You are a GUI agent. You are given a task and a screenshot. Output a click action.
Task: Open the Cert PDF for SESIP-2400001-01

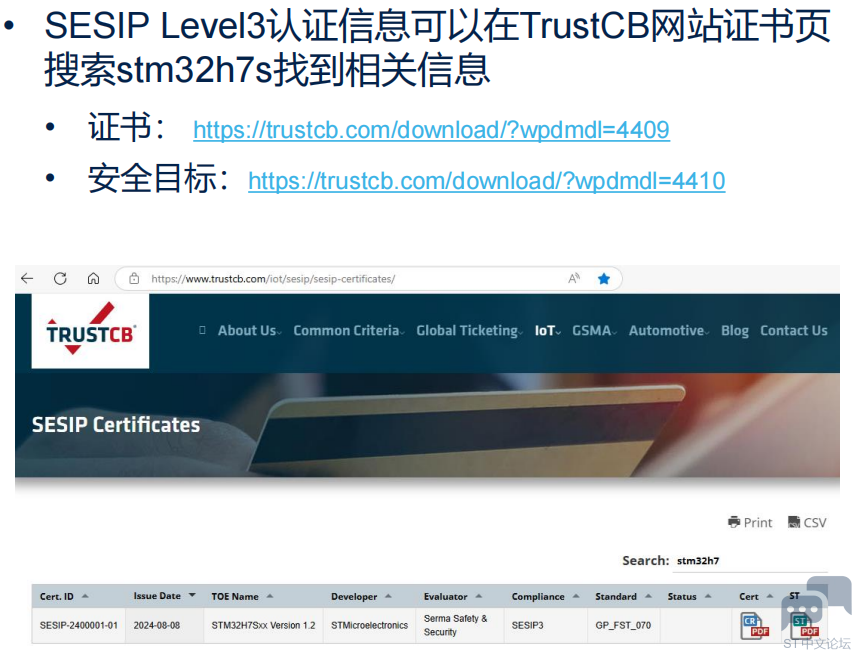(754, 626)
